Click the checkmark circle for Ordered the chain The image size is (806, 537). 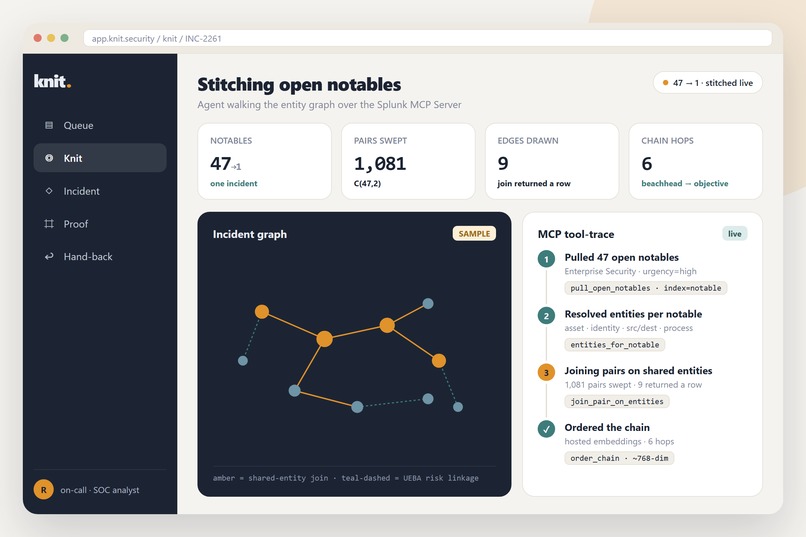pos(546,429)
